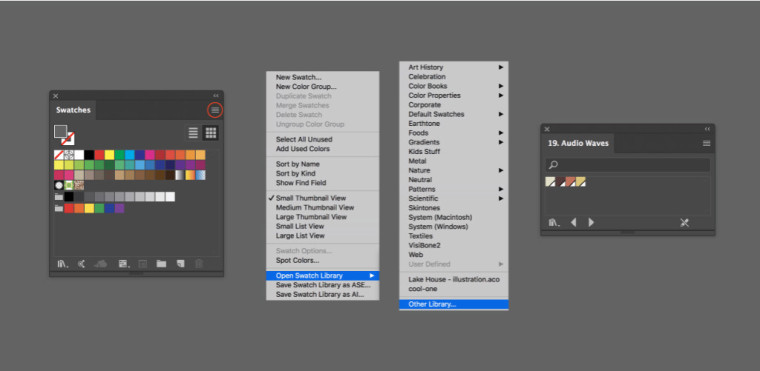Select the blue sky gradient swatch

(200, 175)
